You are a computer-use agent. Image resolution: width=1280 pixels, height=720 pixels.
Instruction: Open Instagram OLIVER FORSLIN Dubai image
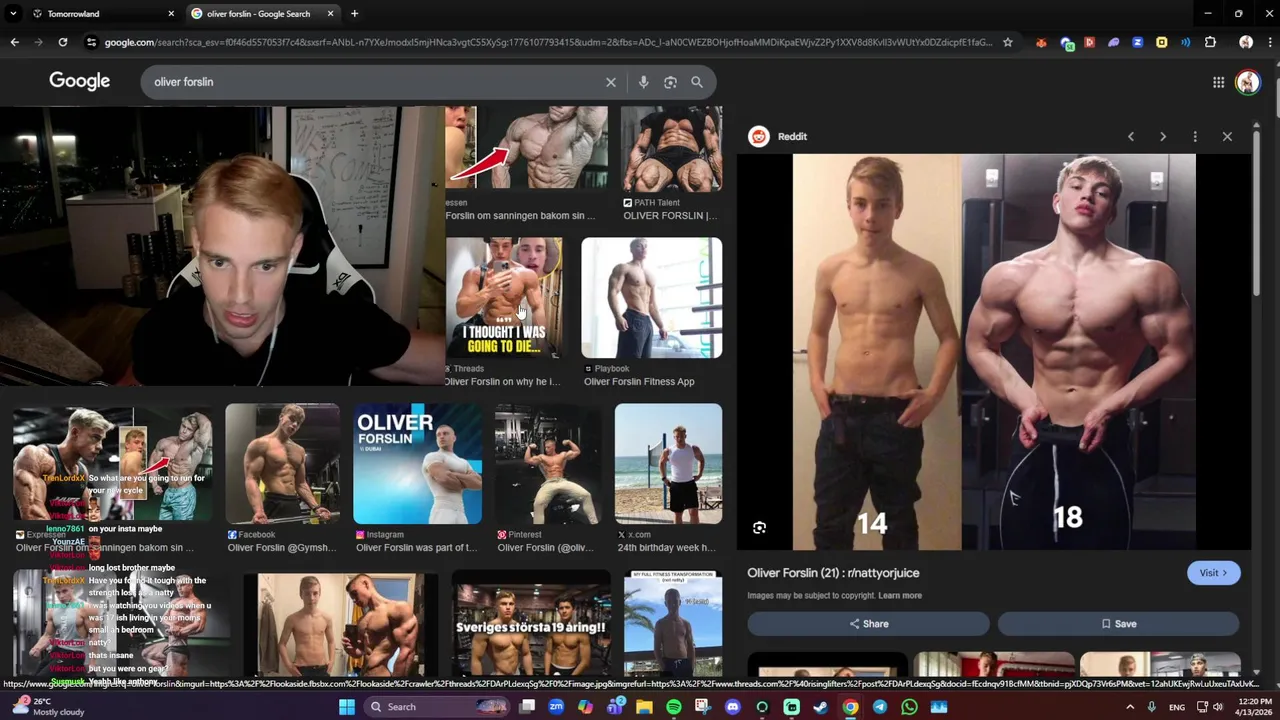click(417, 464)
